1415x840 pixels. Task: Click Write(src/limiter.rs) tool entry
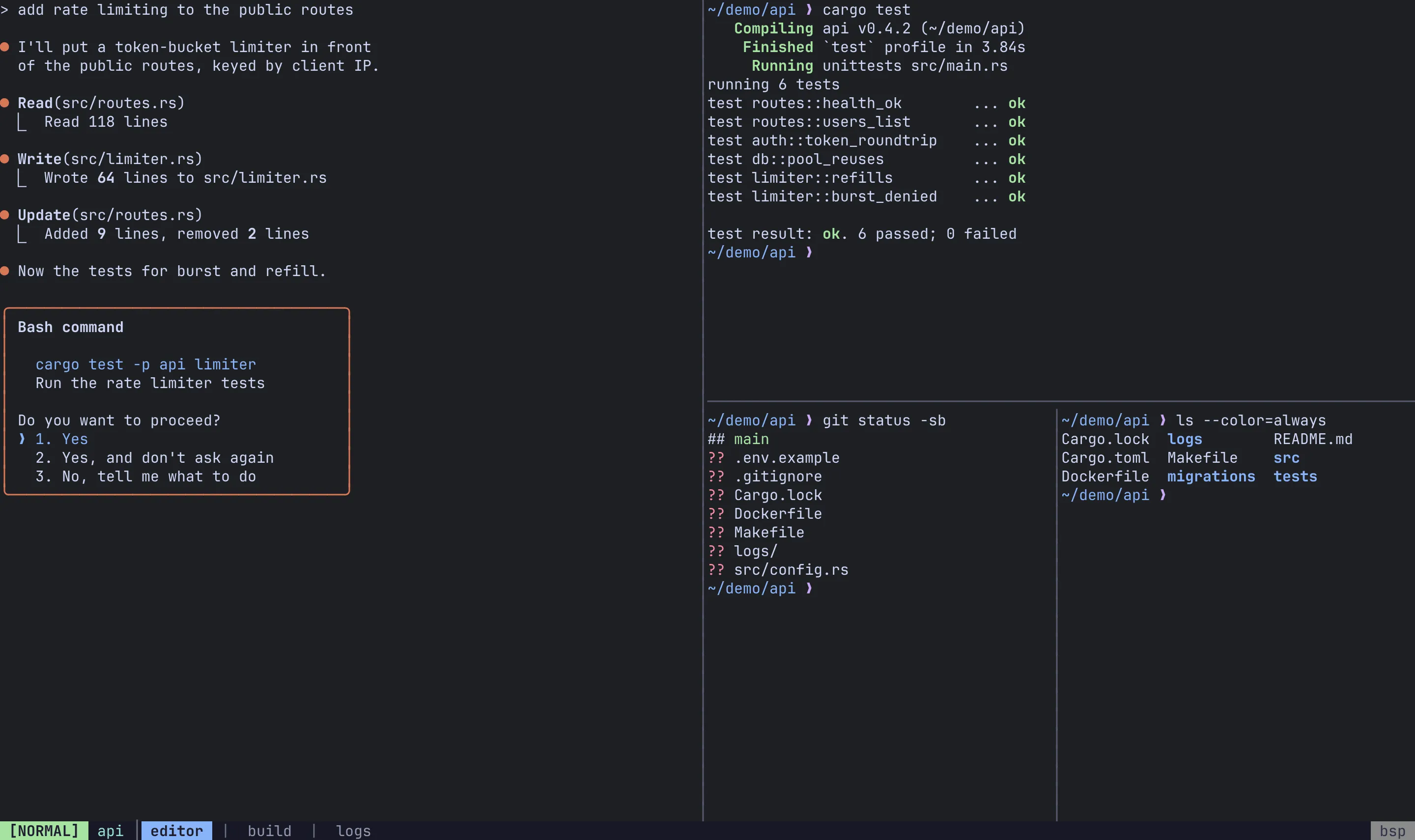(110, 159)
